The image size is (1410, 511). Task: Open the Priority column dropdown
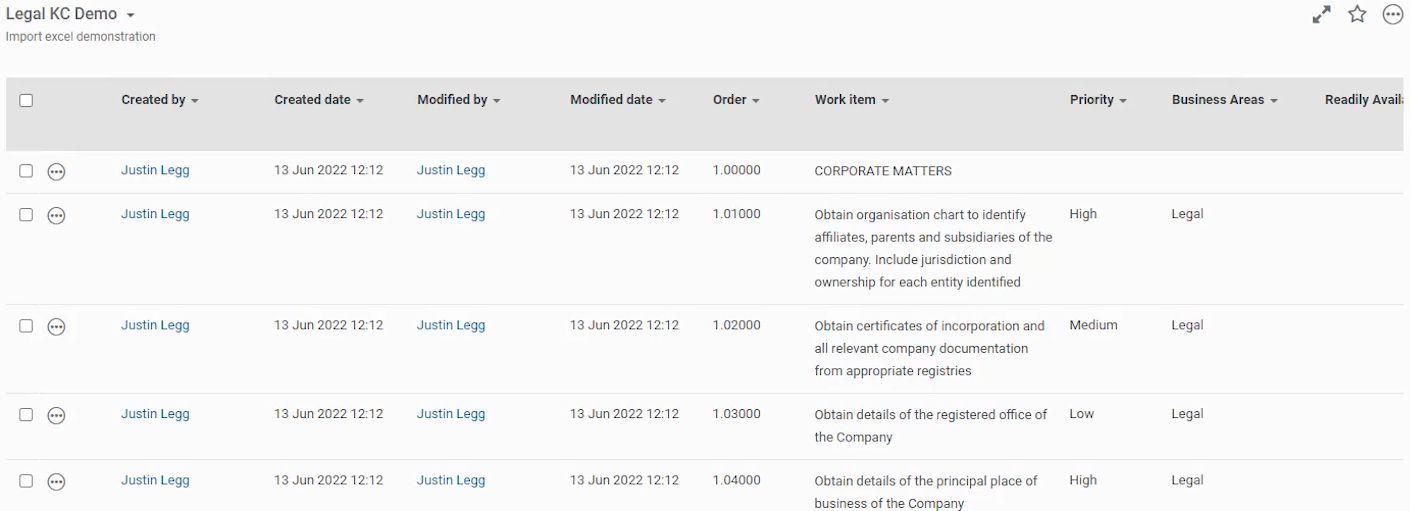1123,101
